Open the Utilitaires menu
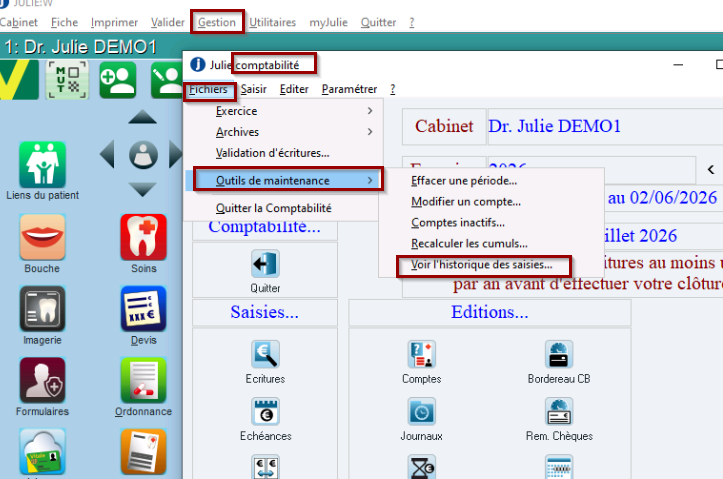 click(273, 22)
